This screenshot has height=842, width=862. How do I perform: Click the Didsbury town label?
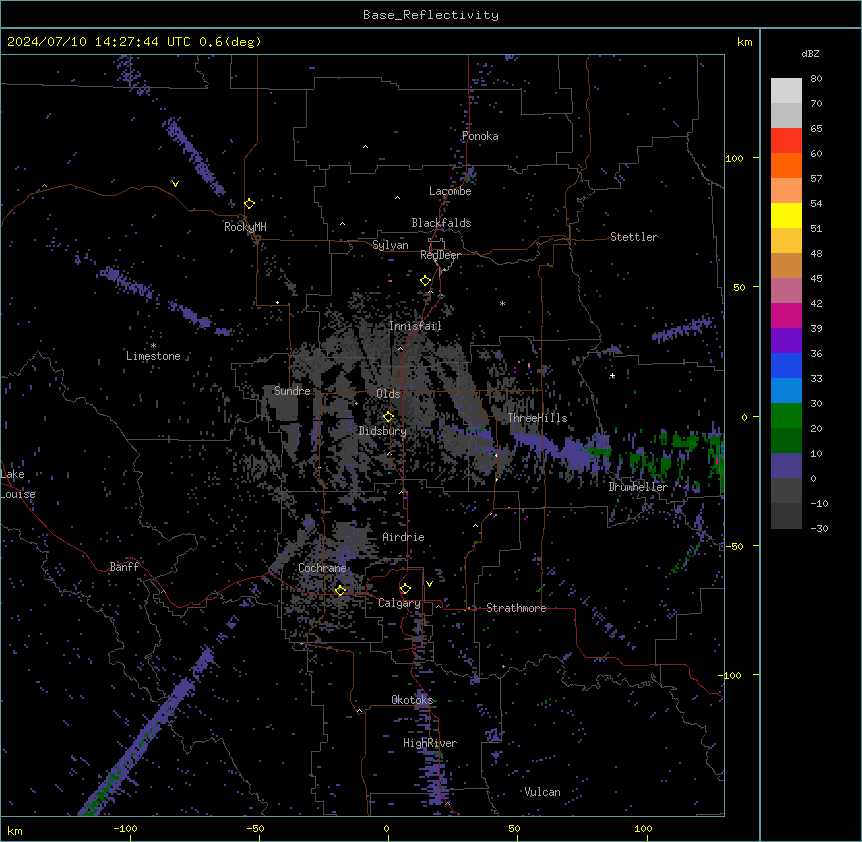[x=383, y=431]
